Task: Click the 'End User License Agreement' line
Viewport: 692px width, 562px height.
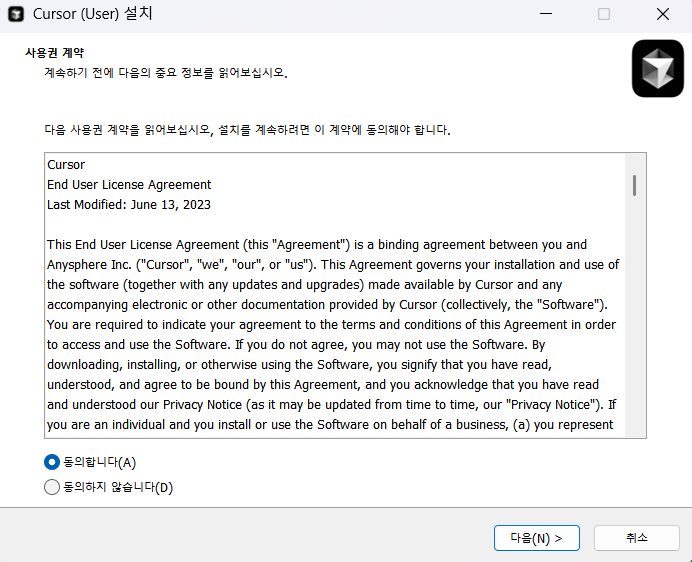Action: 129,185
